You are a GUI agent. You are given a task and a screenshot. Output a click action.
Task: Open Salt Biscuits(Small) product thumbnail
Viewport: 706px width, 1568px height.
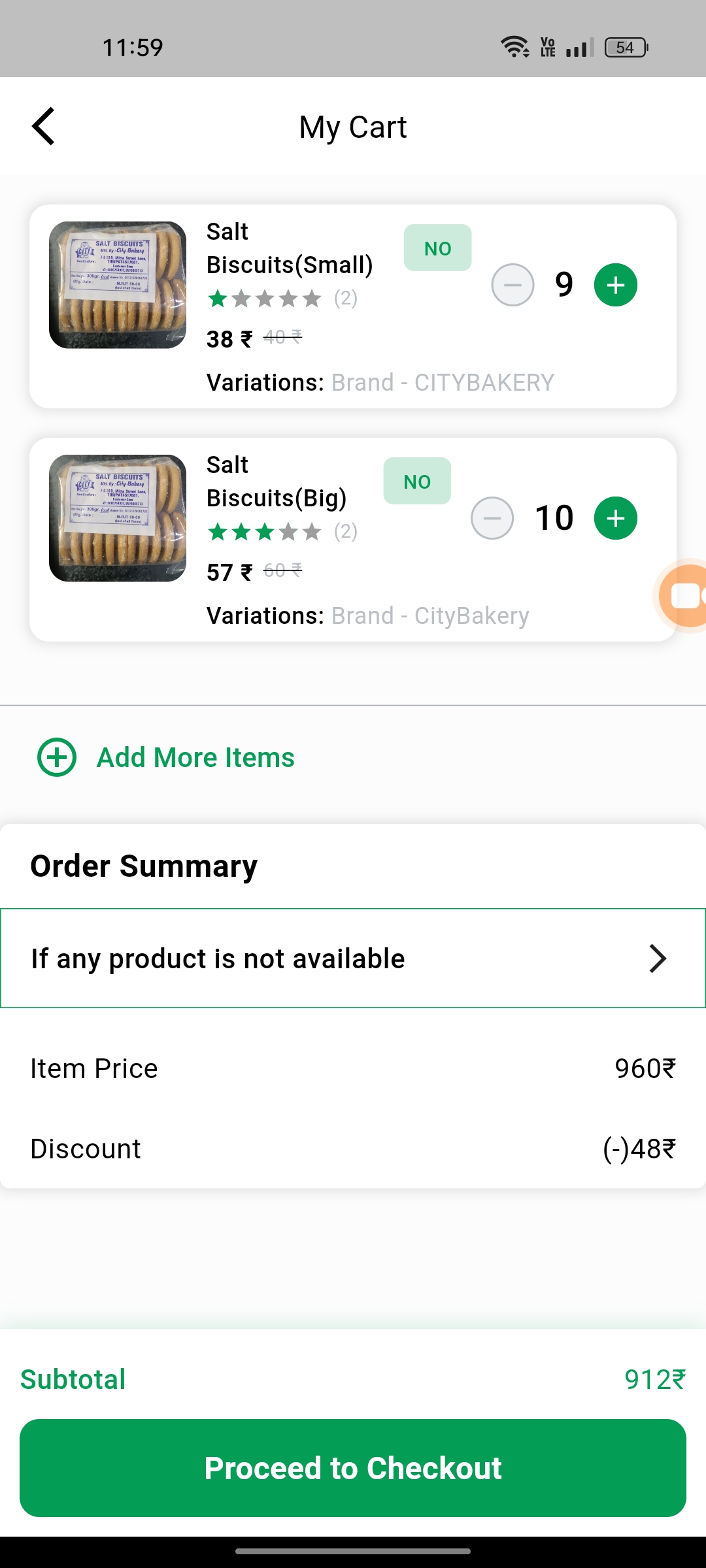(x=118, y=285)
